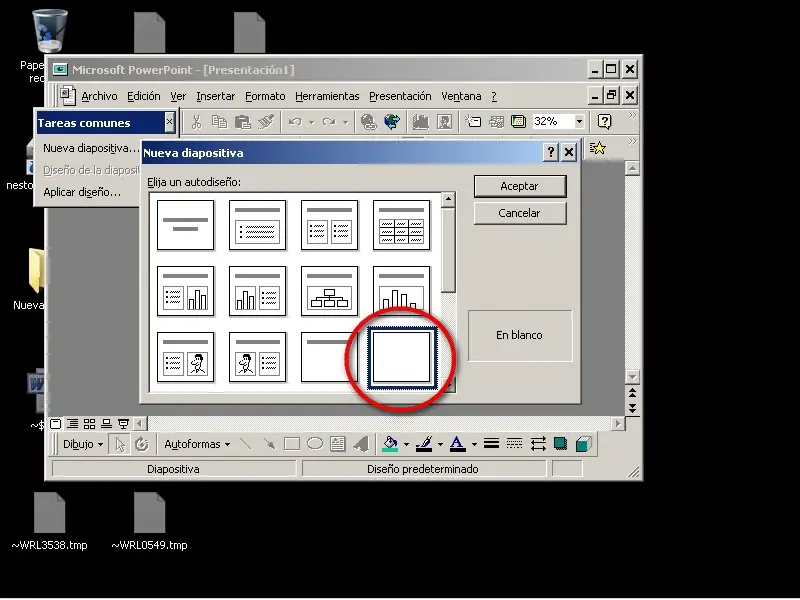Open the Line Color dropdown arrow

(x=440, y=444)
